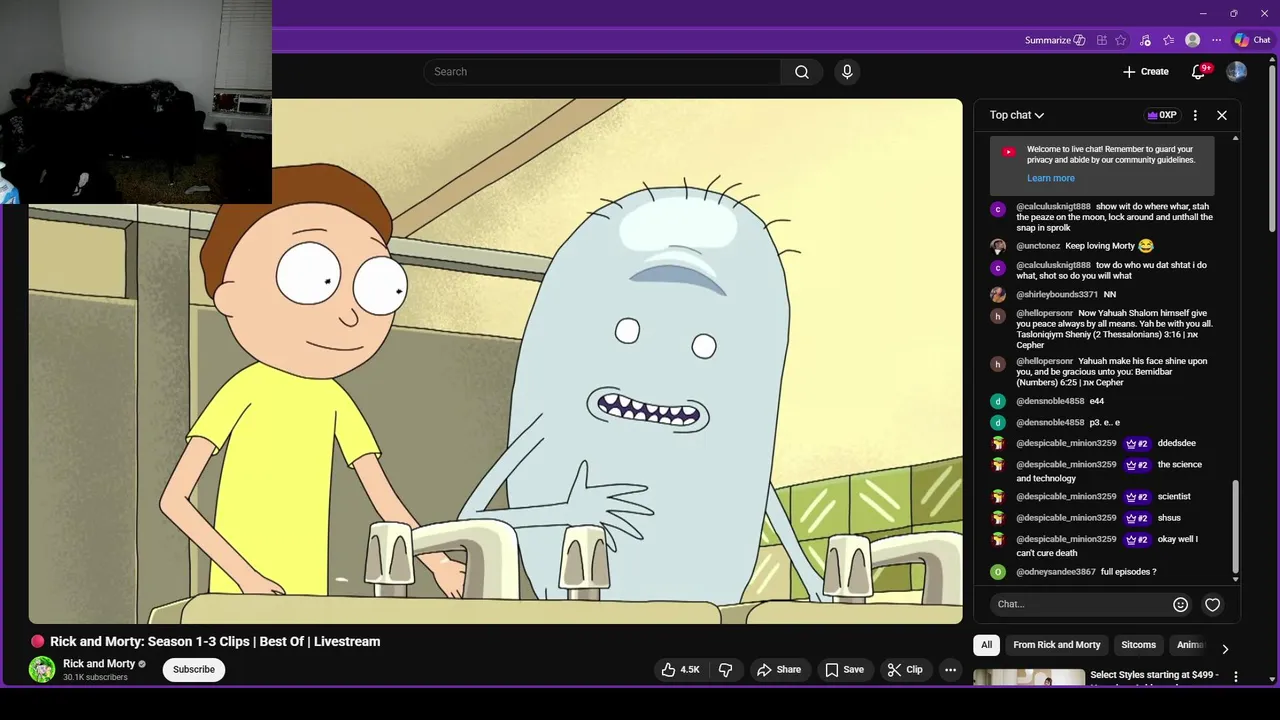Click the Create button
This screenshot has height=720, width=1280.
tap(1146, 72)
